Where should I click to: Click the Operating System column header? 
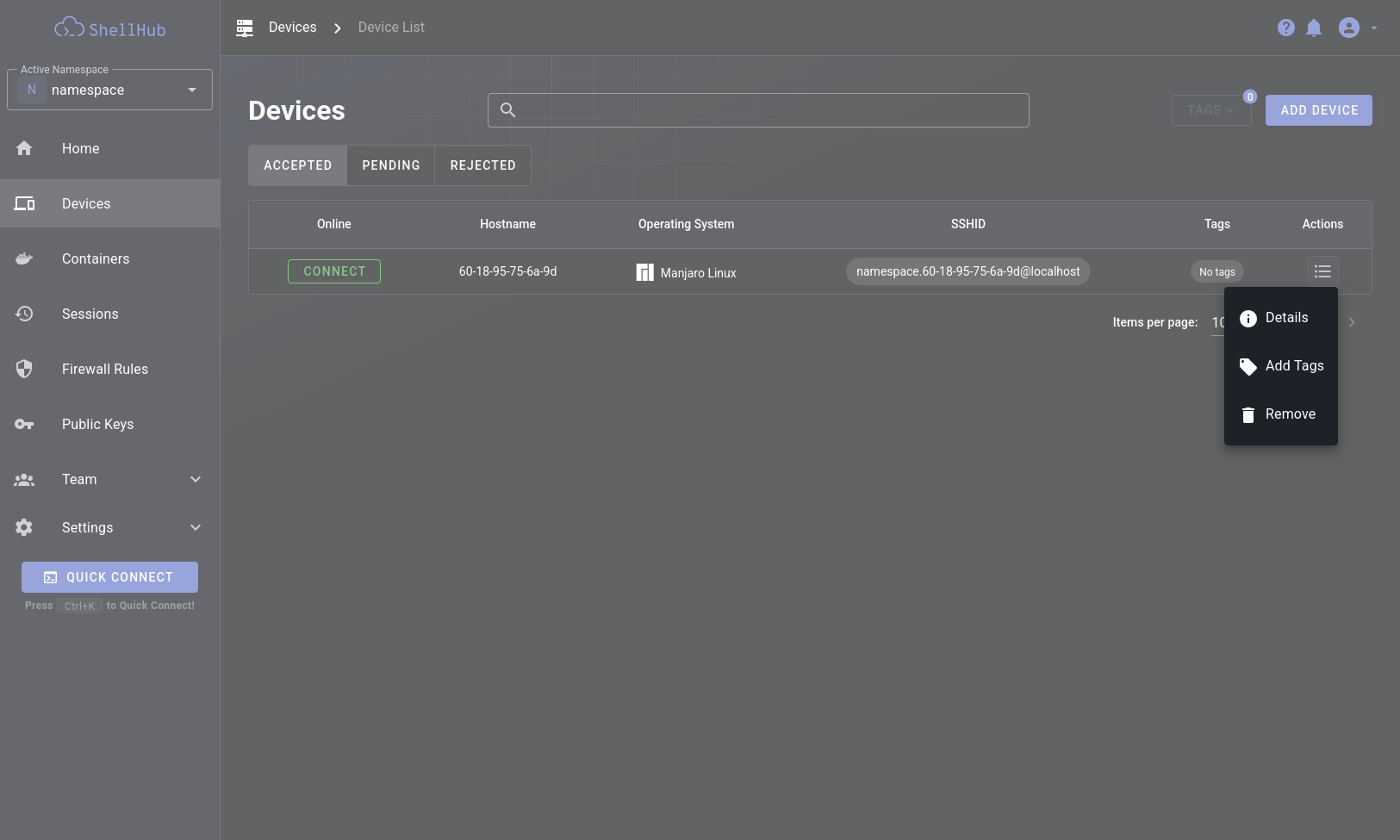686,224
